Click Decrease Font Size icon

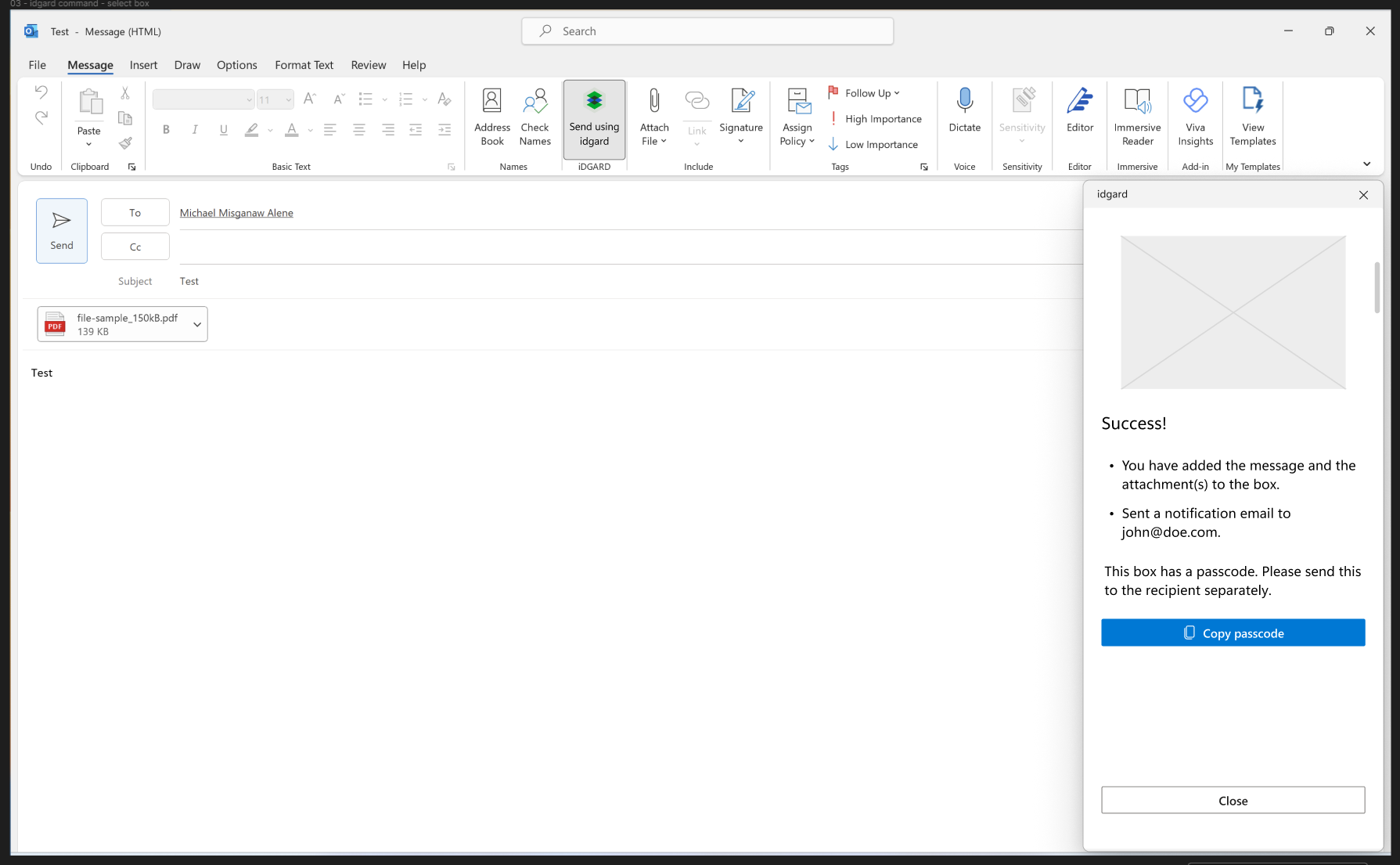[338, 99]
